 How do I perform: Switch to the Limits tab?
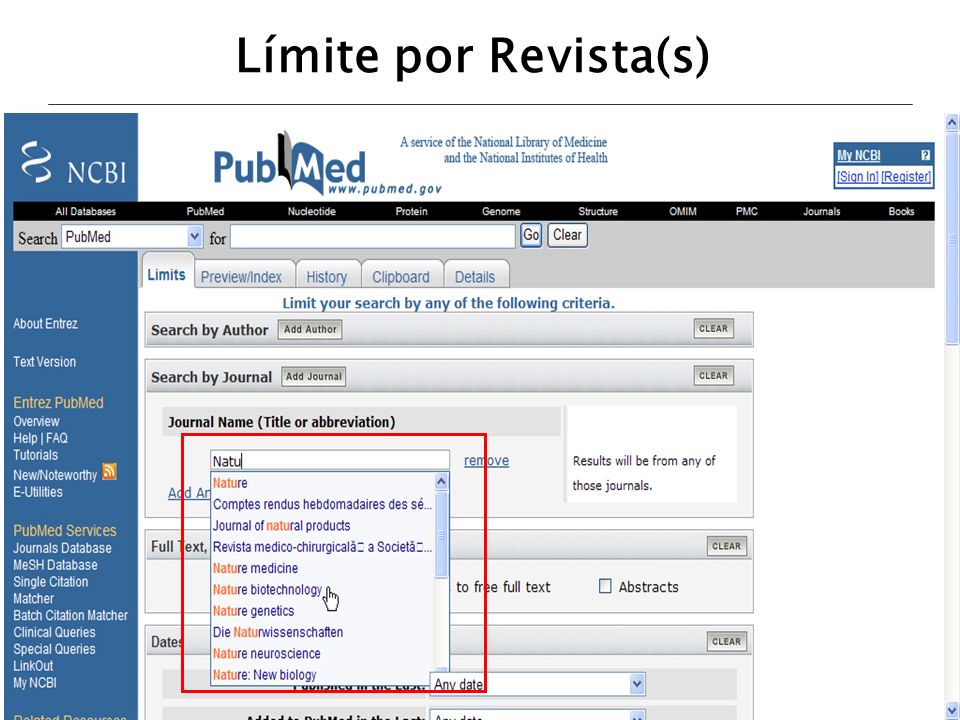point(167,275)
